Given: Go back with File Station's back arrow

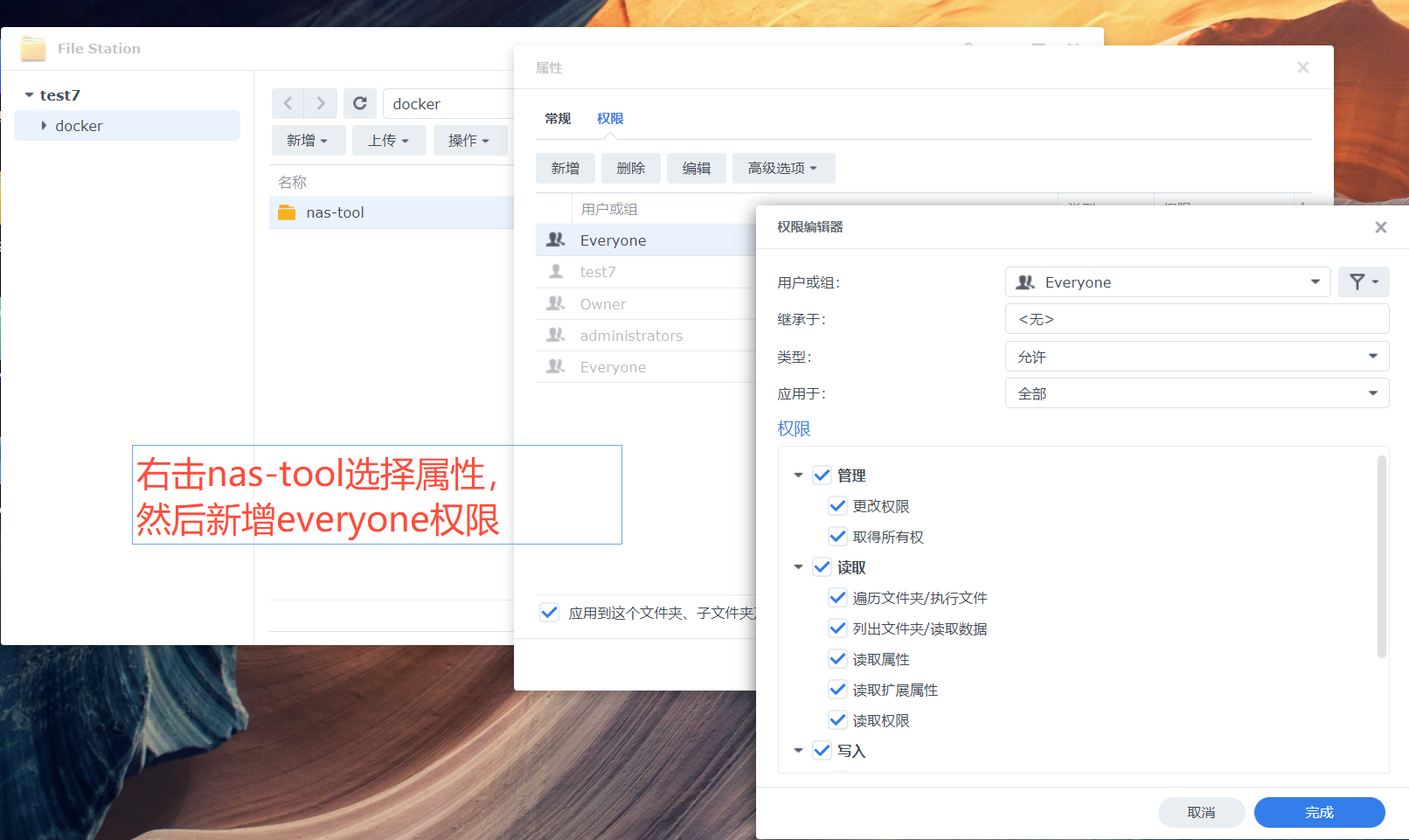Looking at the screenshot, I should coord(288,103).
